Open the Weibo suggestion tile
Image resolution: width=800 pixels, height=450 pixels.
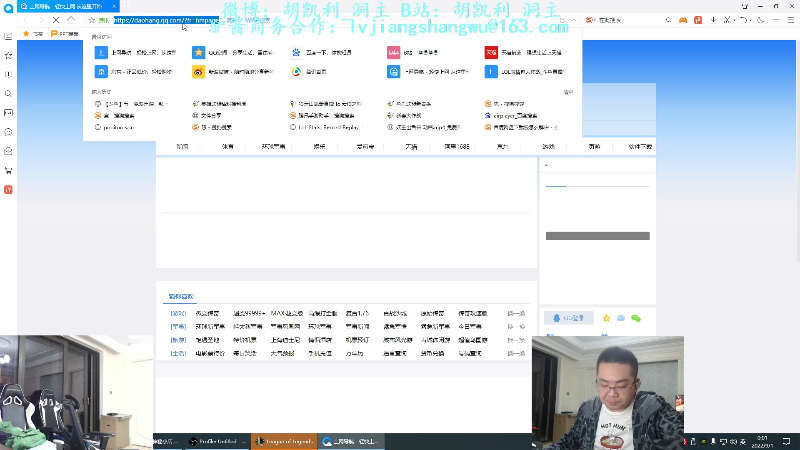tap(233, 72)
